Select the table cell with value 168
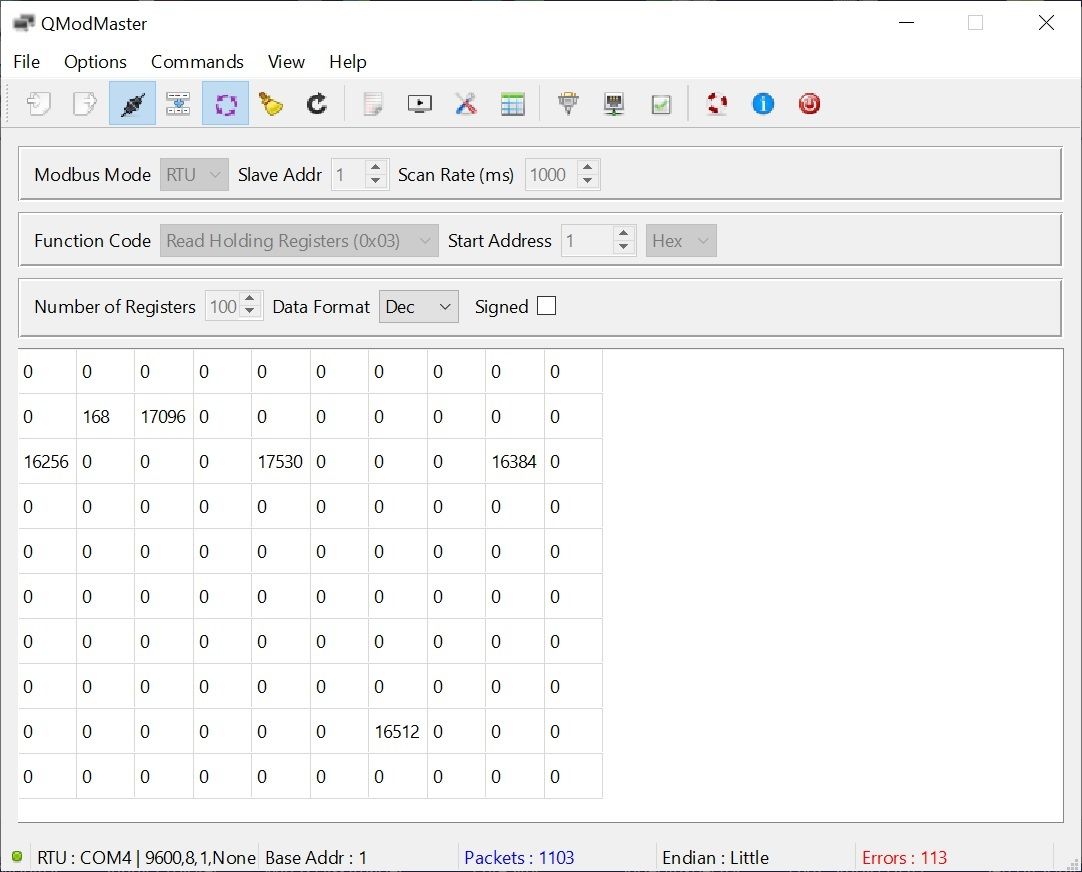 point(106,417)
